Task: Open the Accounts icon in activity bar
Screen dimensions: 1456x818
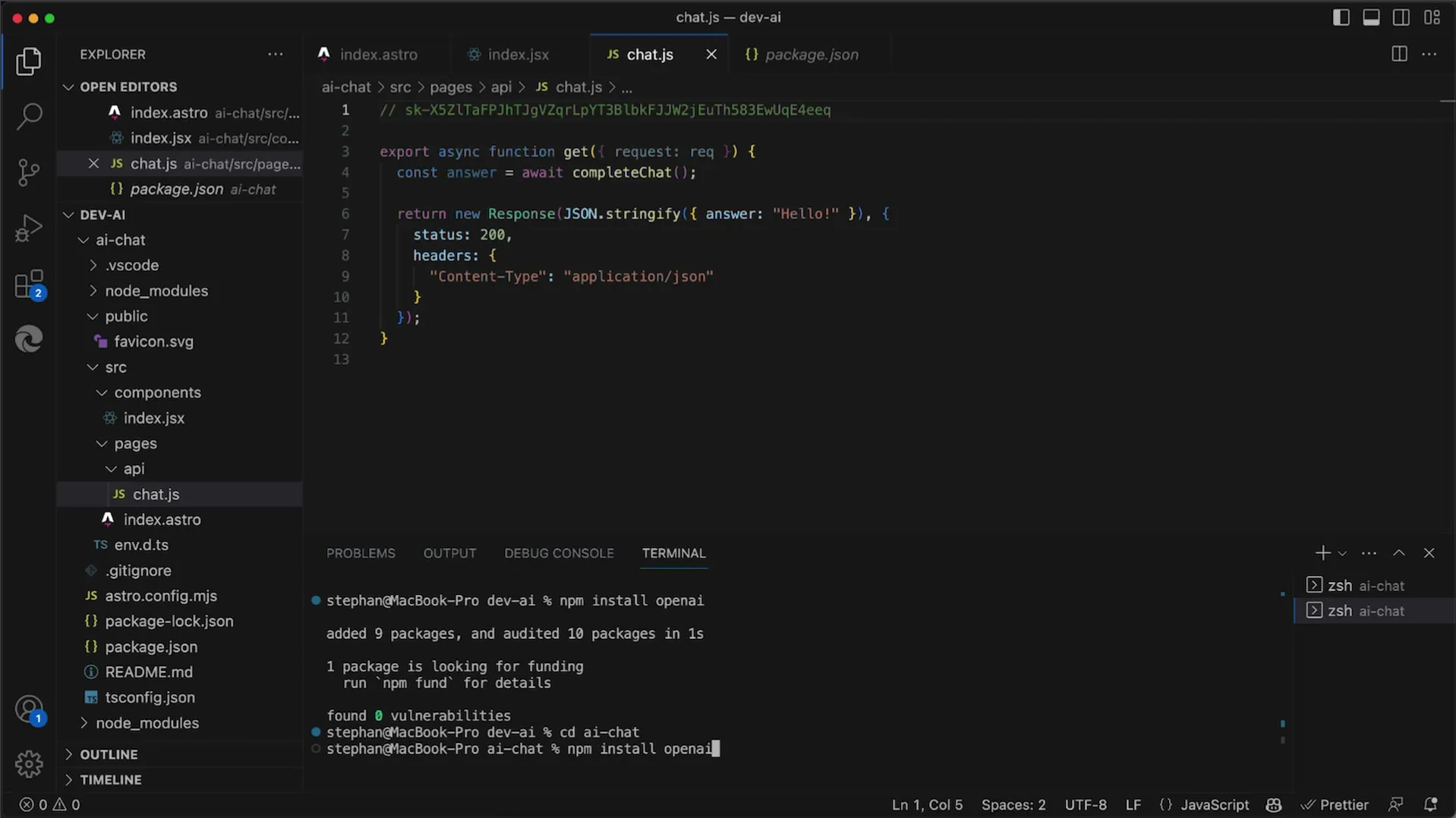Action: (29, 711)
